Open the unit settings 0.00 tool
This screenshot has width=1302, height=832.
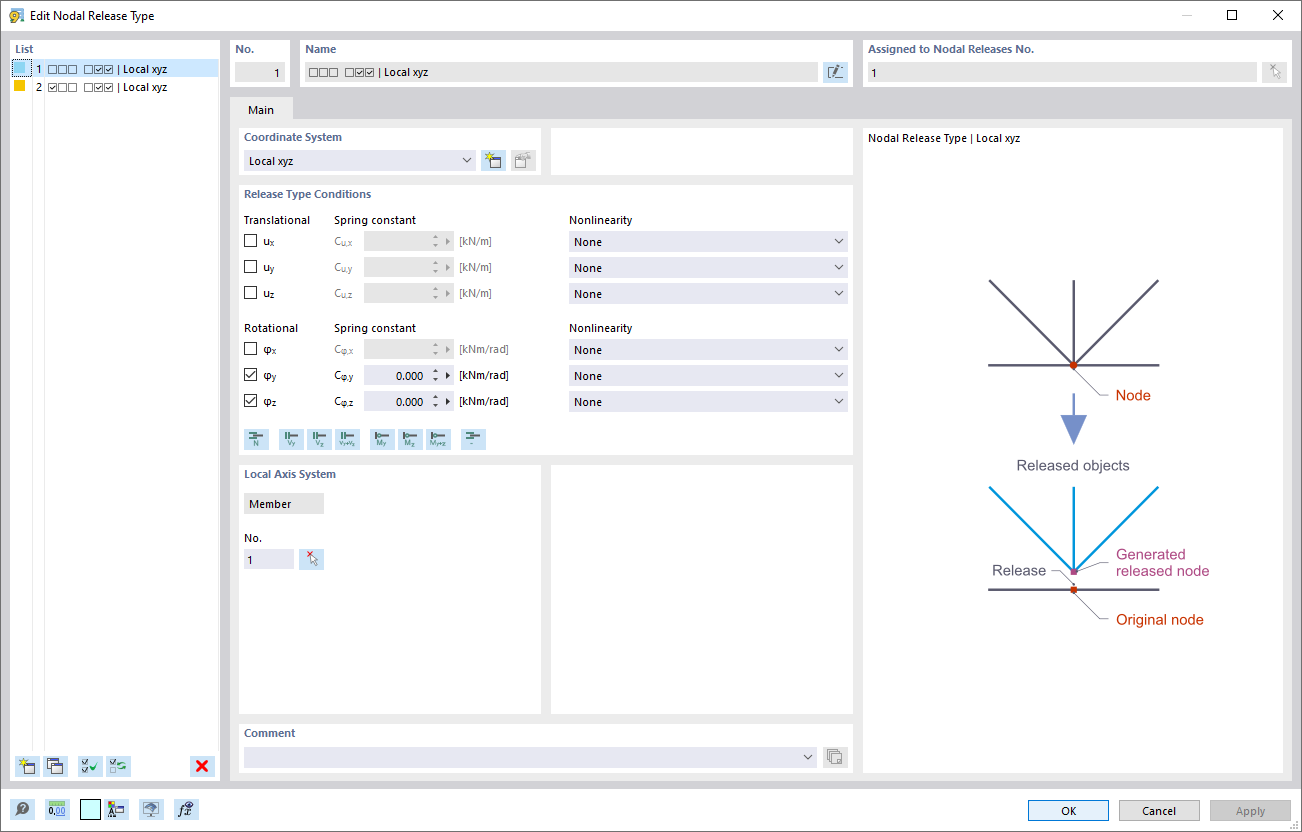coord(56,809)
